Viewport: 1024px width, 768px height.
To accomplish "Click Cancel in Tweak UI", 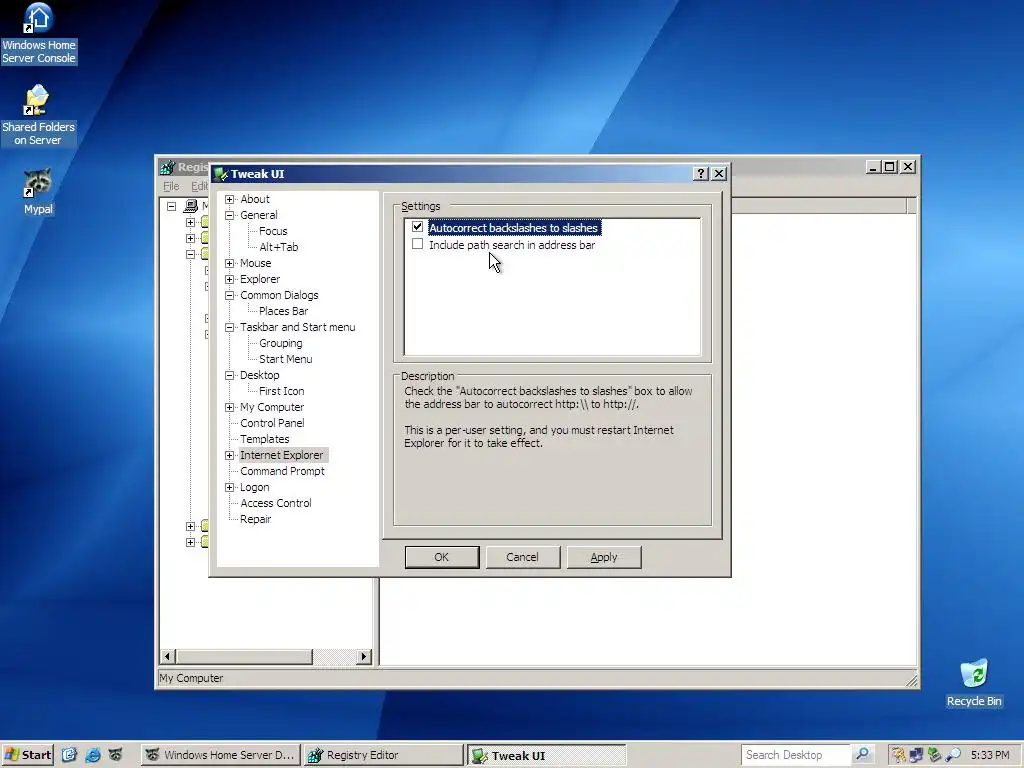I will click(522, 557).
